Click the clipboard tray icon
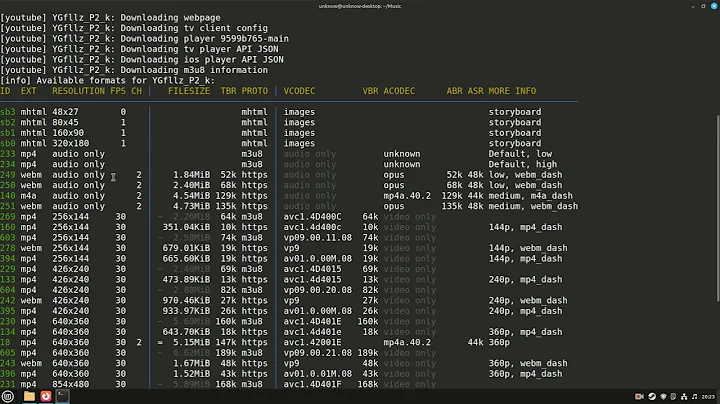The height and width of the screenshot is (404, 720). pos(673,397)
